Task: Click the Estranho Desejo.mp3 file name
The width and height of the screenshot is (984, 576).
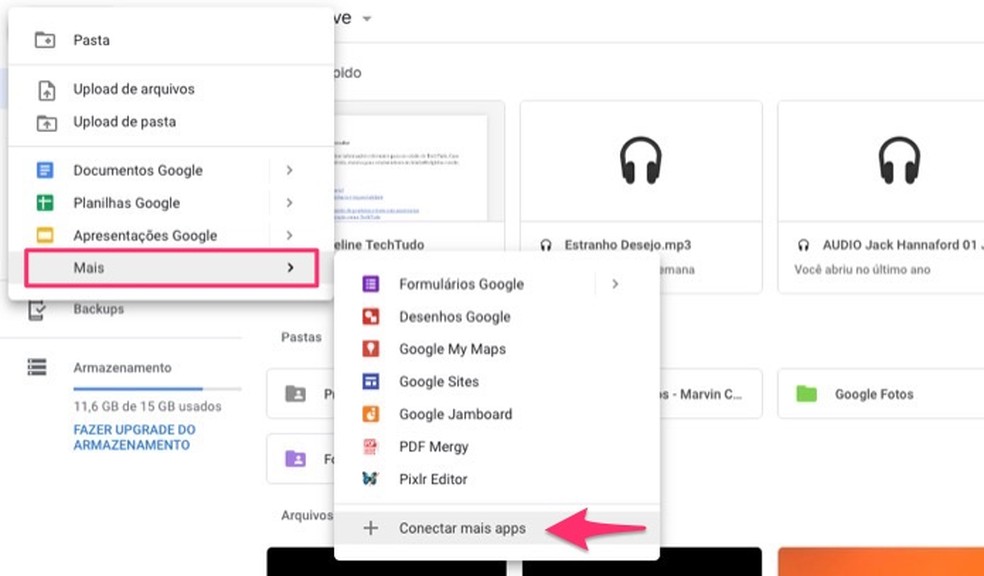Action: [x=628, y=245]
